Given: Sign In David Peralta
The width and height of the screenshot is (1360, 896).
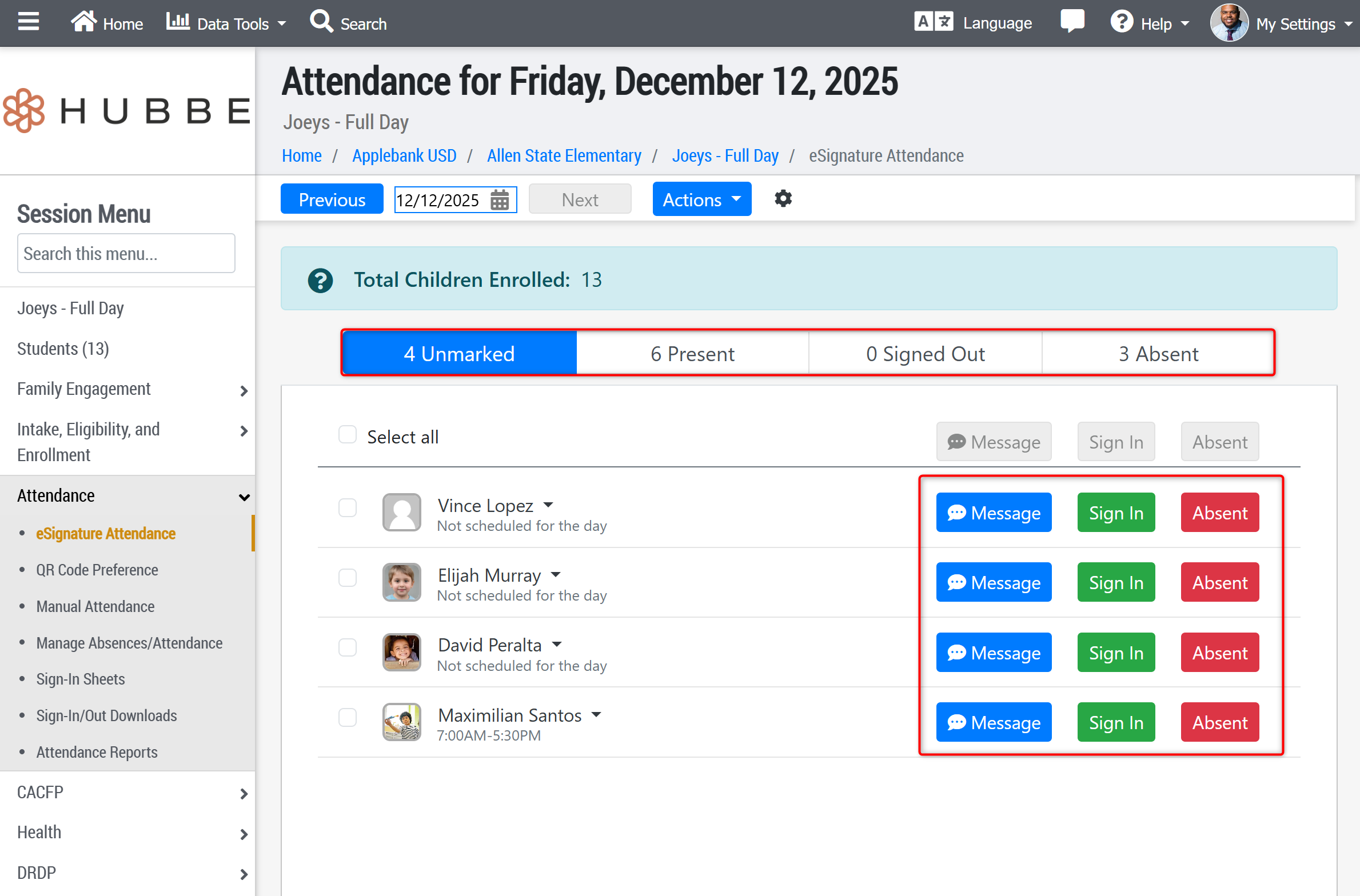Looking at the screenshot, I should [1115, 653].
